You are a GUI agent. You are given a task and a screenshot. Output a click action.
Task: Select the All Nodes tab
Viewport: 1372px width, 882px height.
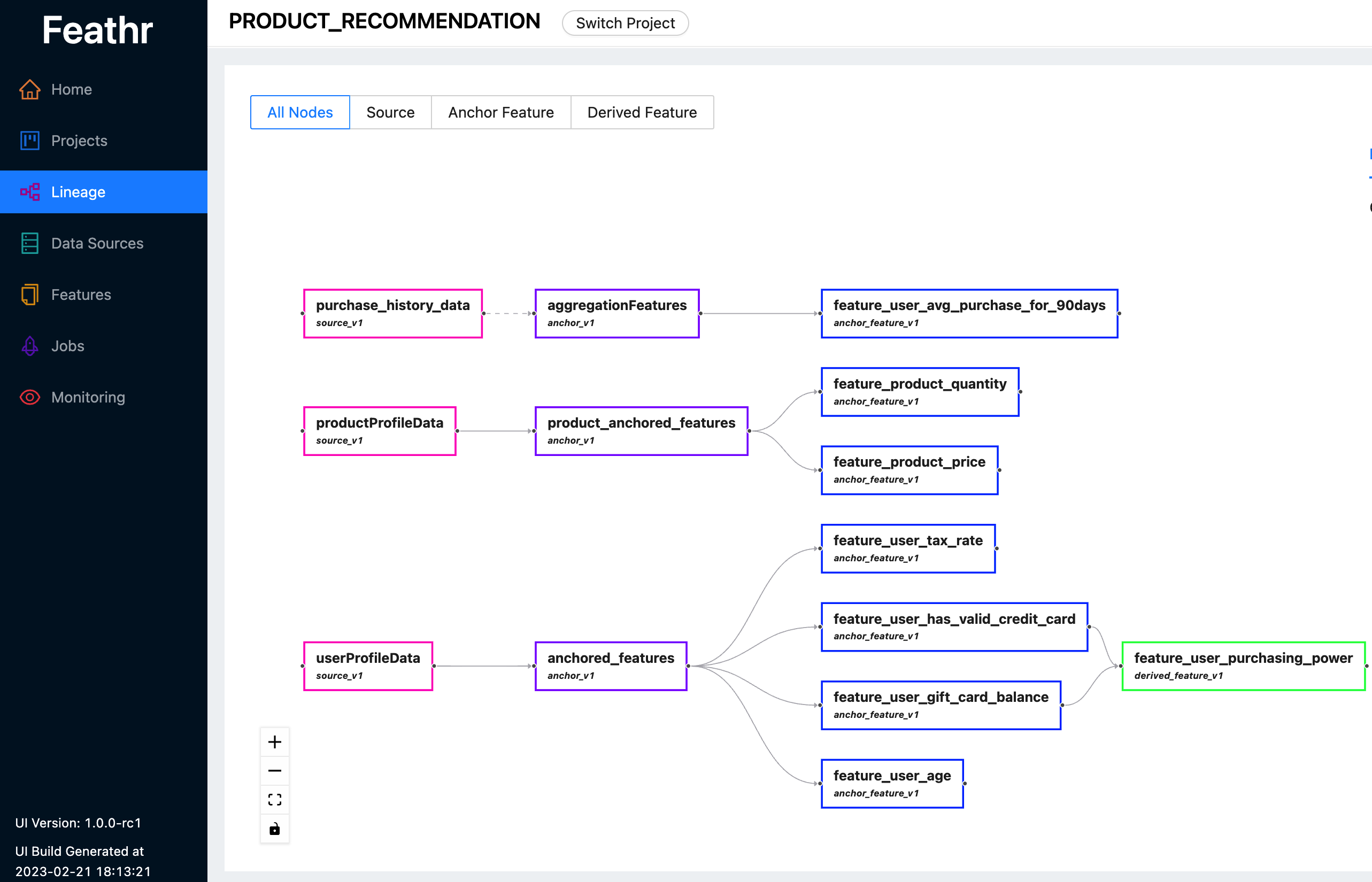click(x=300, y=112)
